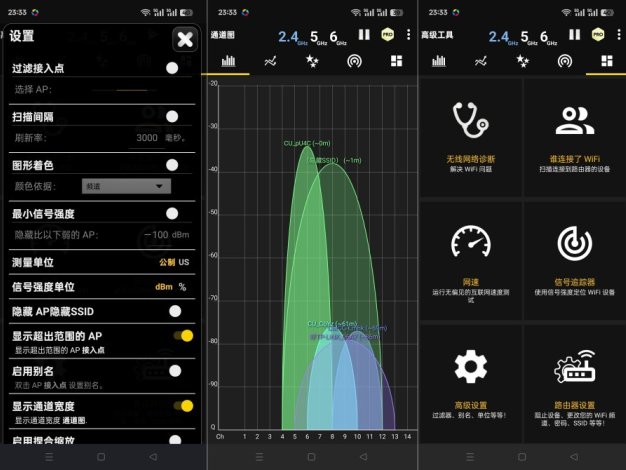The width and height of the screenshot is (626, 470).
Task: Select US measurement unit
Action: (184, 262)
